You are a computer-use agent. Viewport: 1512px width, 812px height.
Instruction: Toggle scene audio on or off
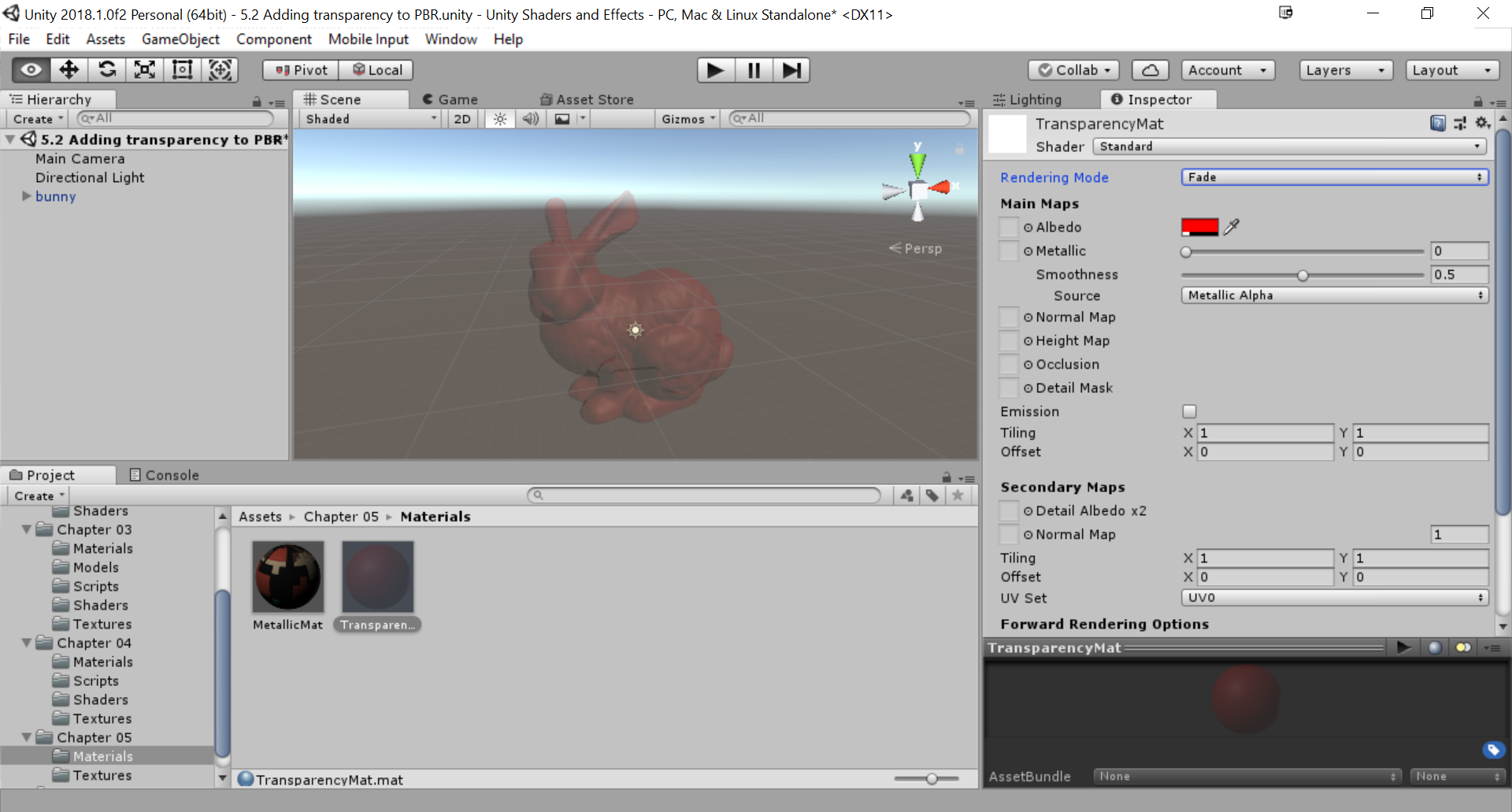[531, 119]
